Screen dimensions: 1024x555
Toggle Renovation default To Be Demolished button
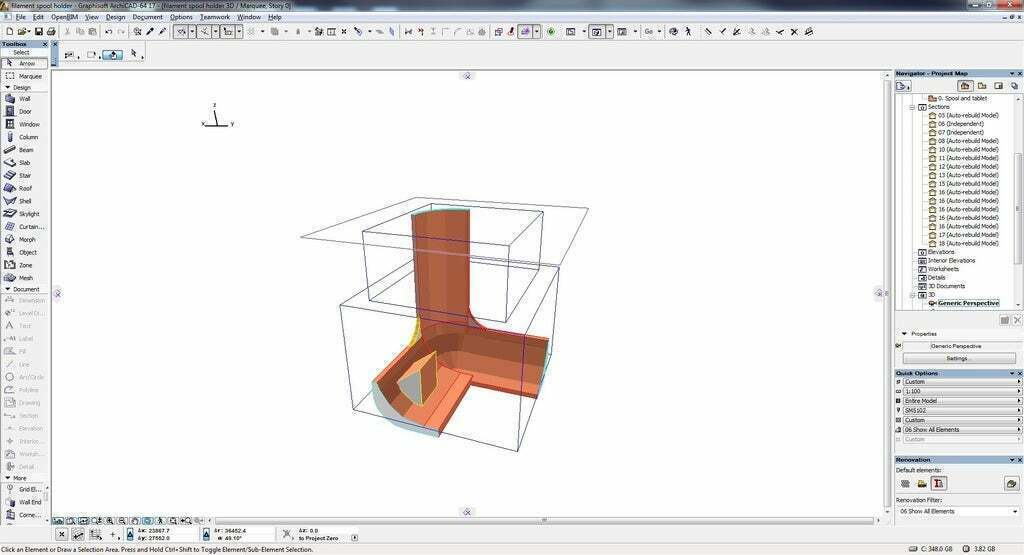921,484
